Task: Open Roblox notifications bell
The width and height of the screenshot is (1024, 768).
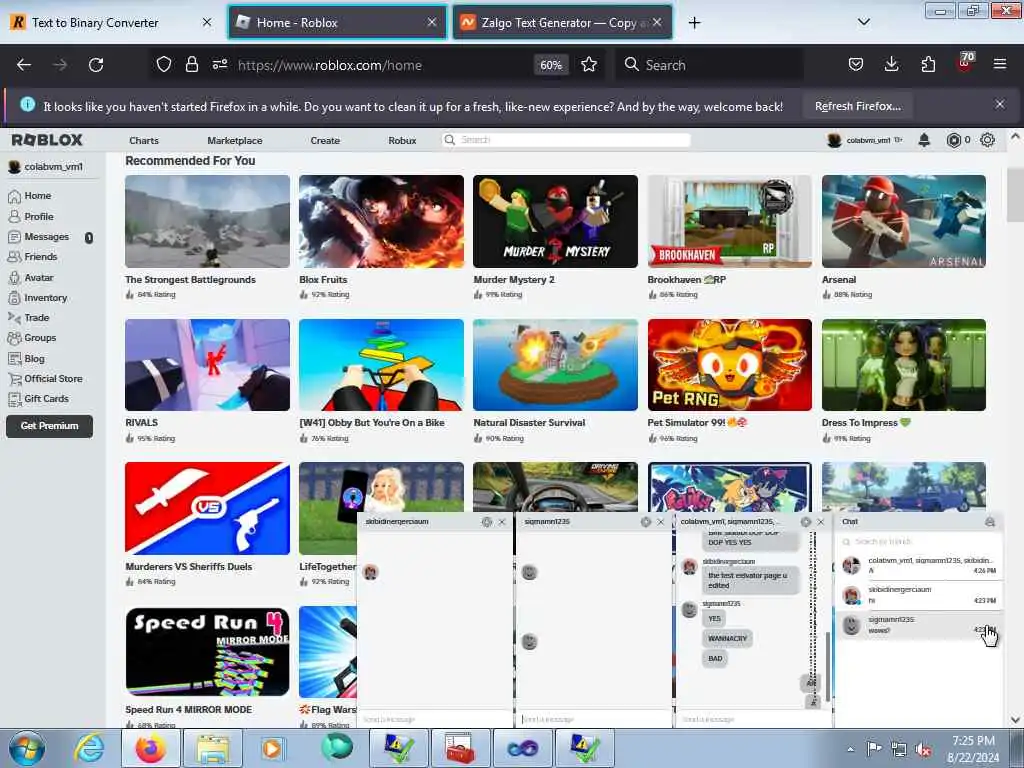Action: click(924, 140)
